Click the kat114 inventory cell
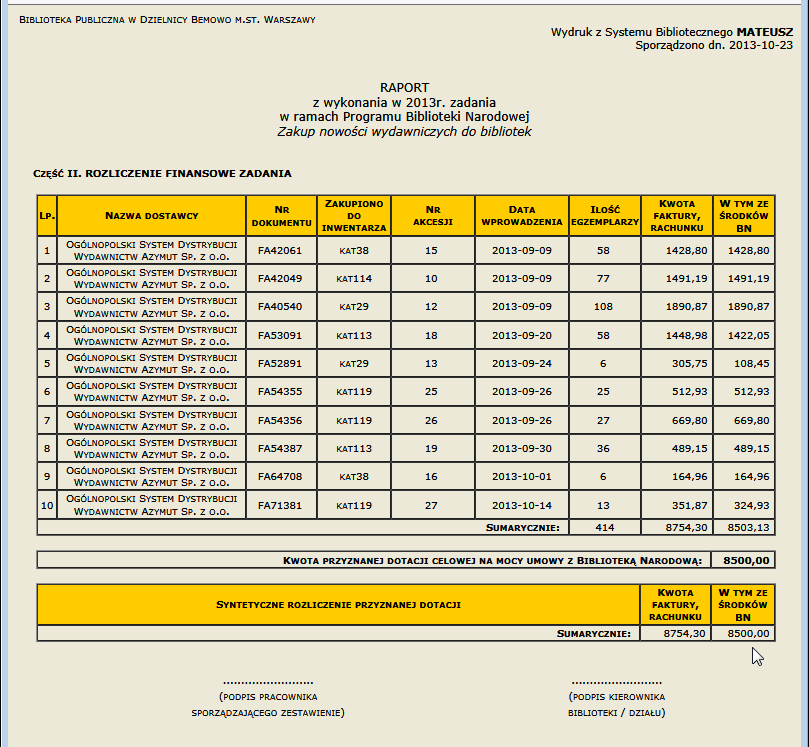809x747 pixels. click(354, 278)
